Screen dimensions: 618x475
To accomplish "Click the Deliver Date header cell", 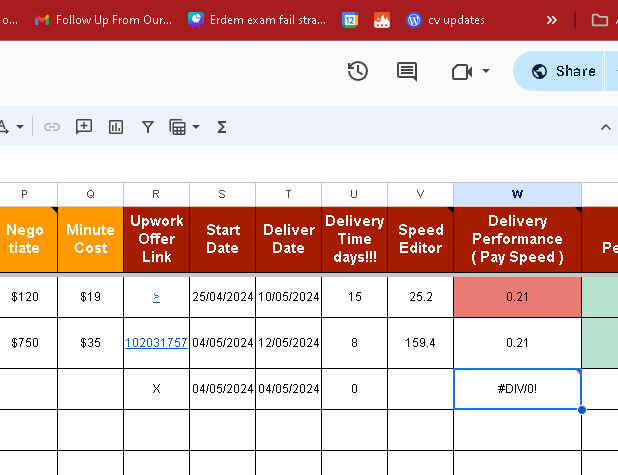I will pyautogui.click(x=289, y=239).
